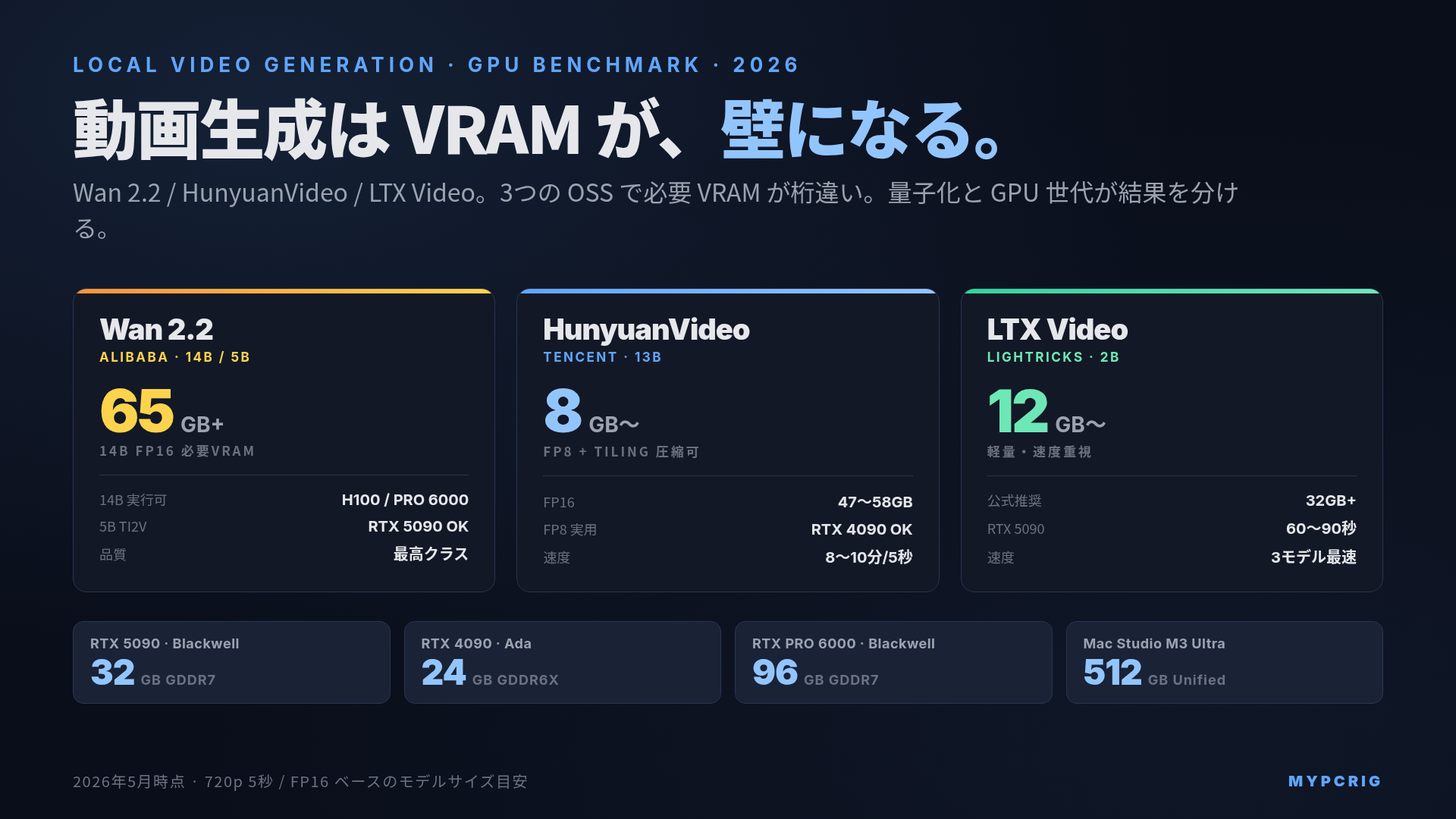This screenshot has height=819, width=1456.
Task: Click the yellow '65 GB+' figure
Action: [162, 411]
